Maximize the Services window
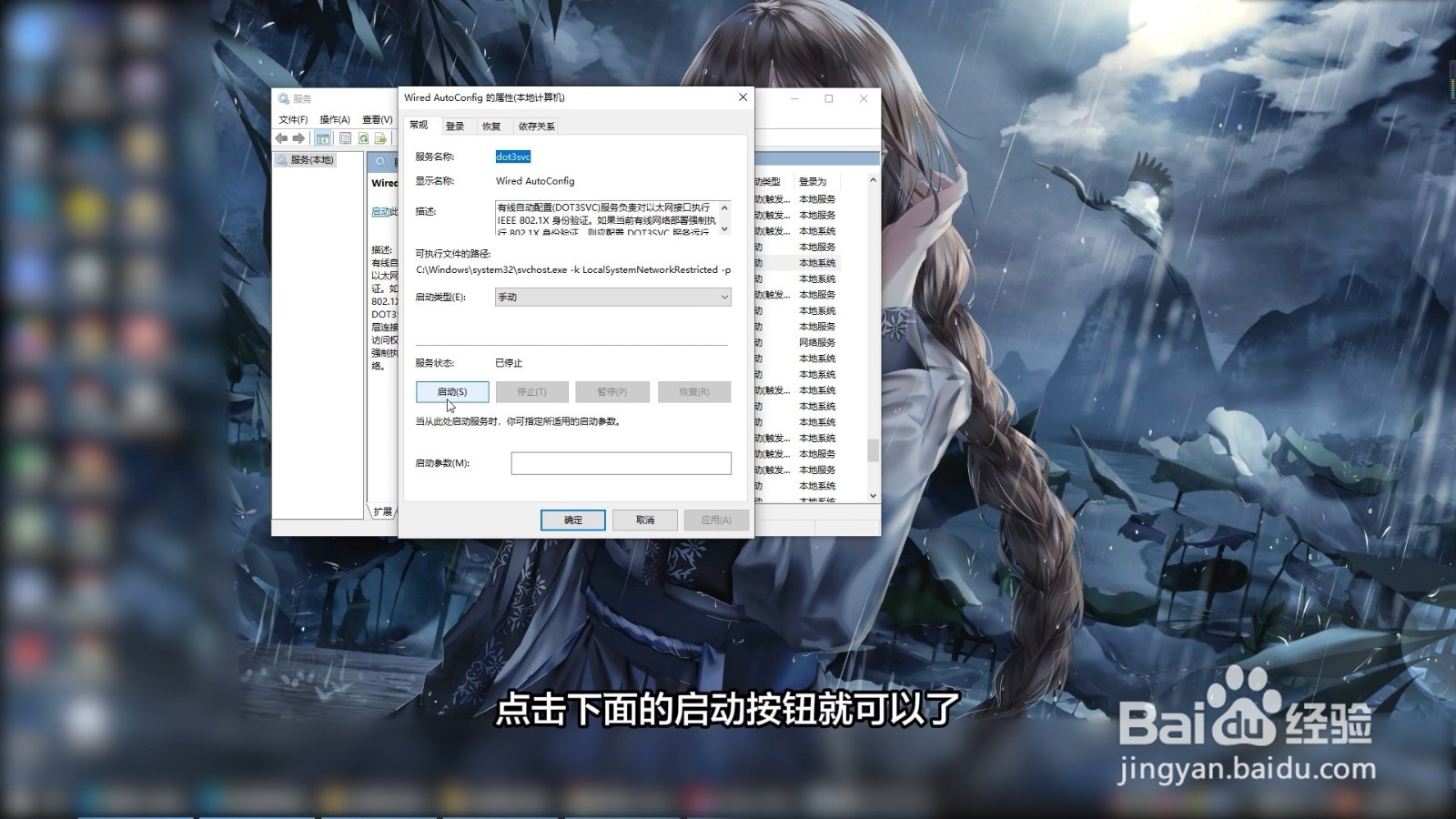The image size is (1456, 819). tap(829, 98)
